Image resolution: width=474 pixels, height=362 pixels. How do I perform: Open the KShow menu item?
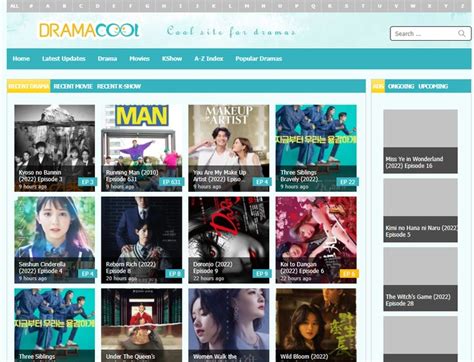click(172, 59)
